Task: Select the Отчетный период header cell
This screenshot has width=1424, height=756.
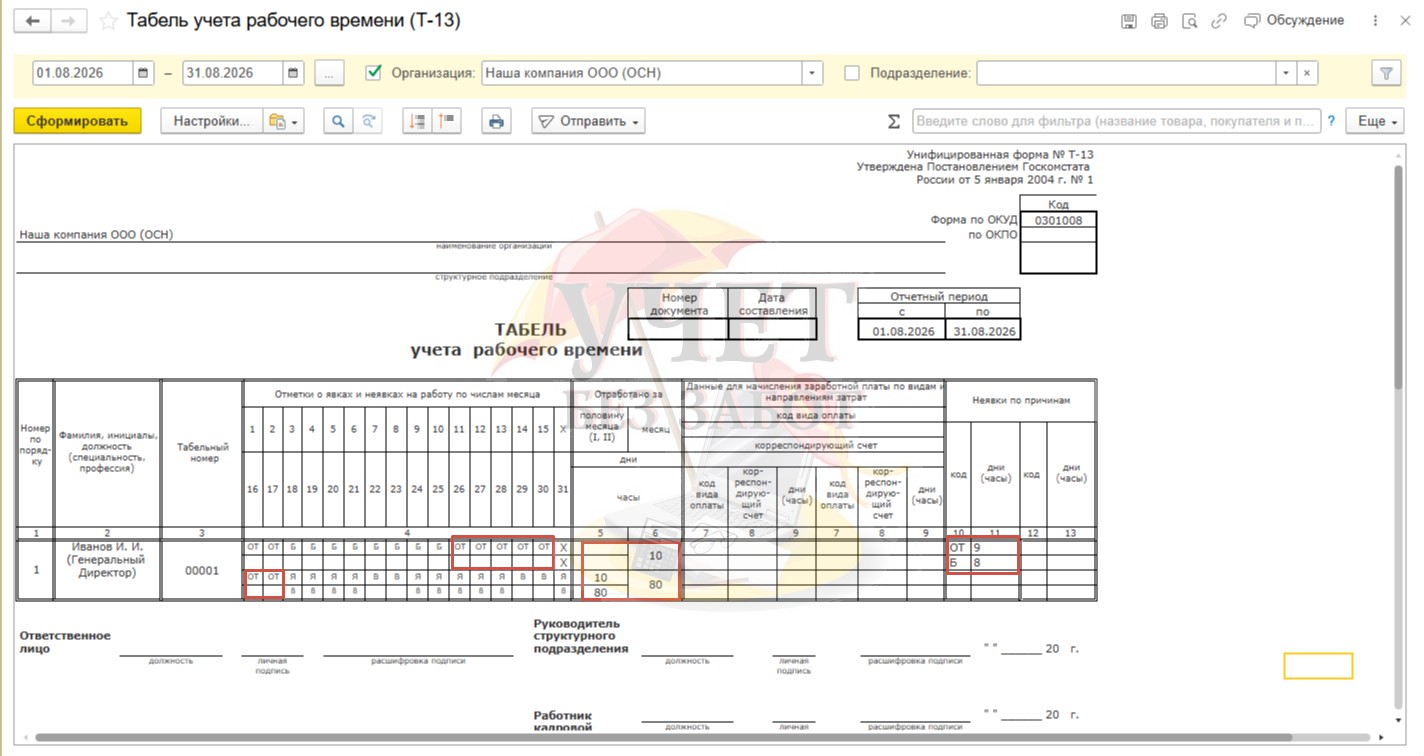Action: point(939,296)
